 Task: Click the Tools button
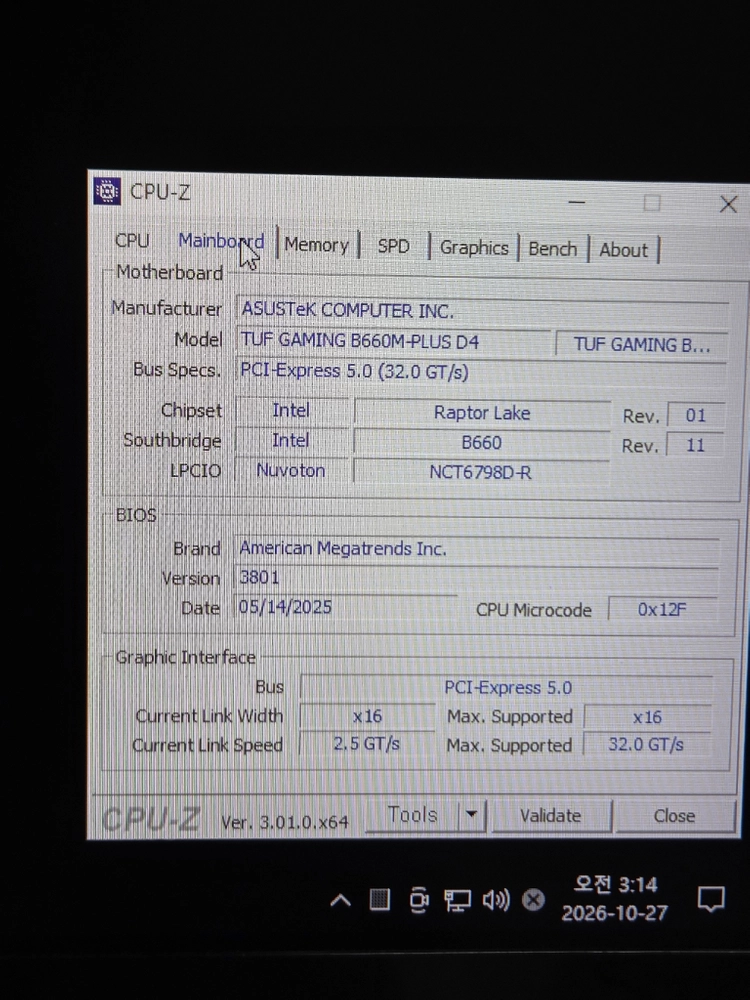[x=413, y=815]
